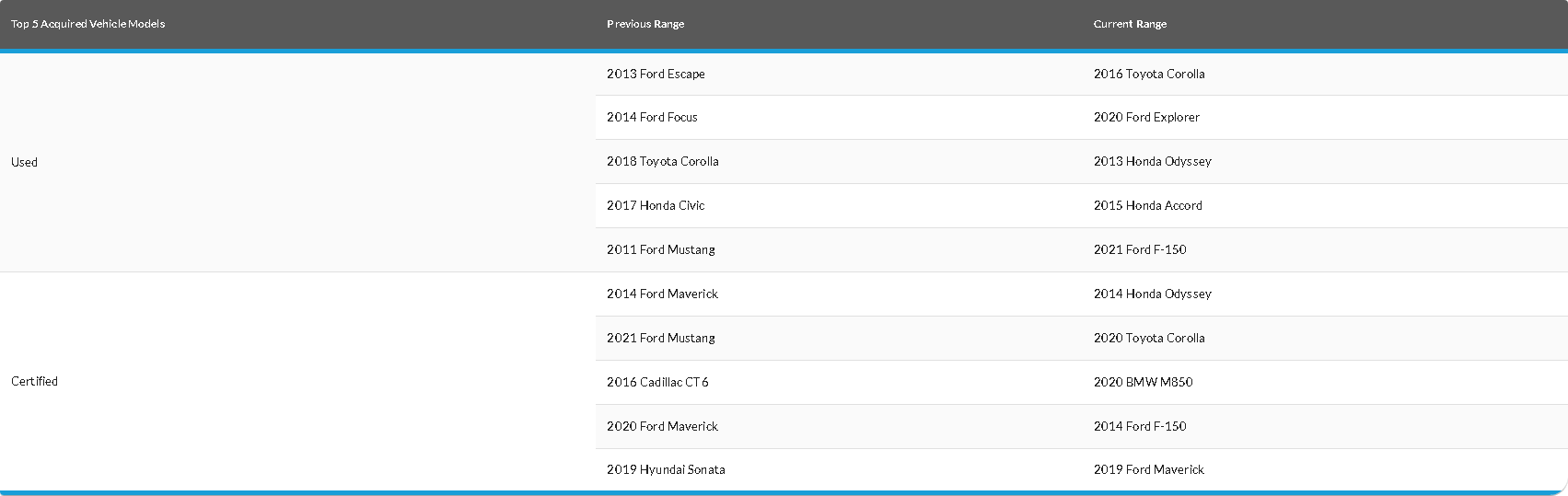Select the 2018 Toyota Corolla cell
This screenshot has width=1568, height=496.
click(663, 161)
